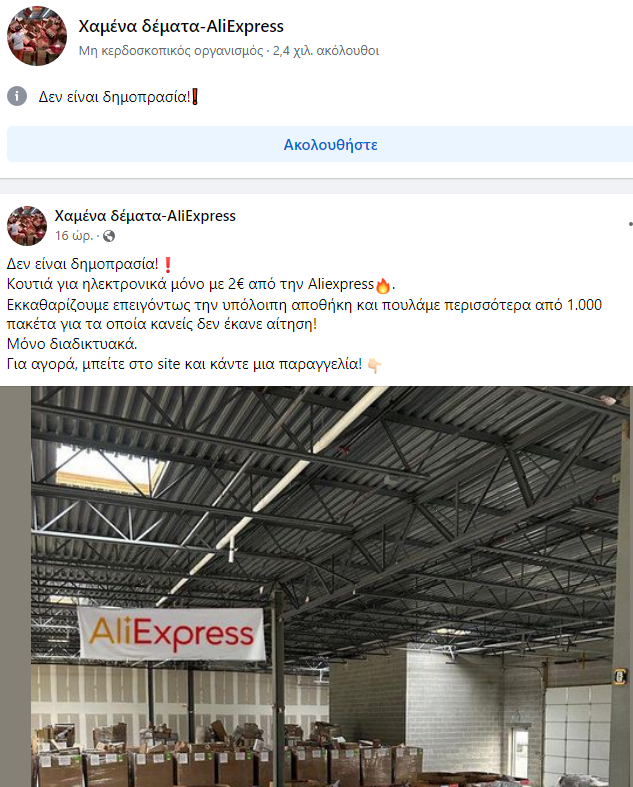
Task: Open the large page profile picture
Action: coord(37,36)
